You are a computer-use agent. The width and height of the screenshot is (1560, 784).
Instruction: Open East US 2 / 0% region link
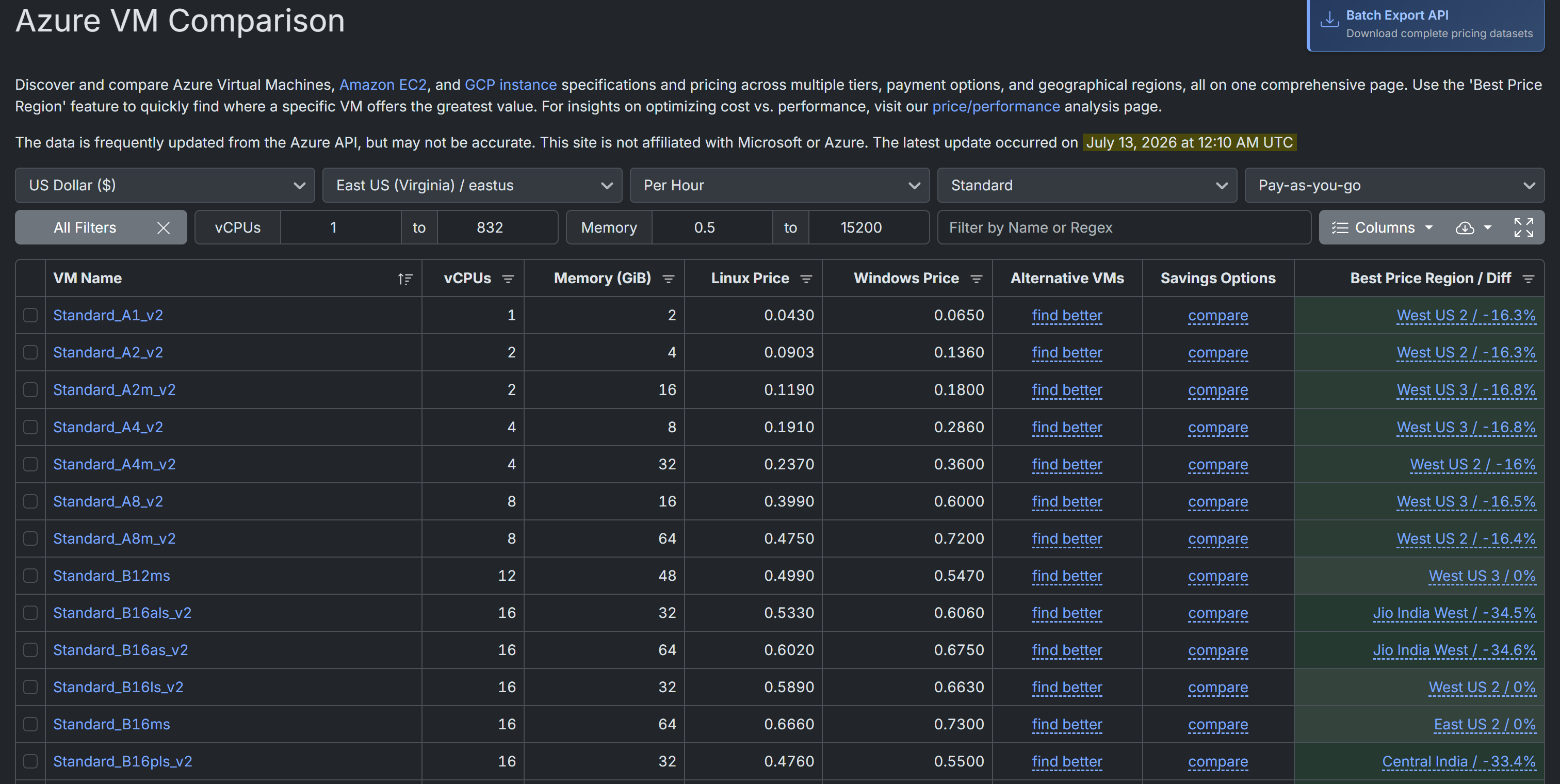tap(1485, 724)
